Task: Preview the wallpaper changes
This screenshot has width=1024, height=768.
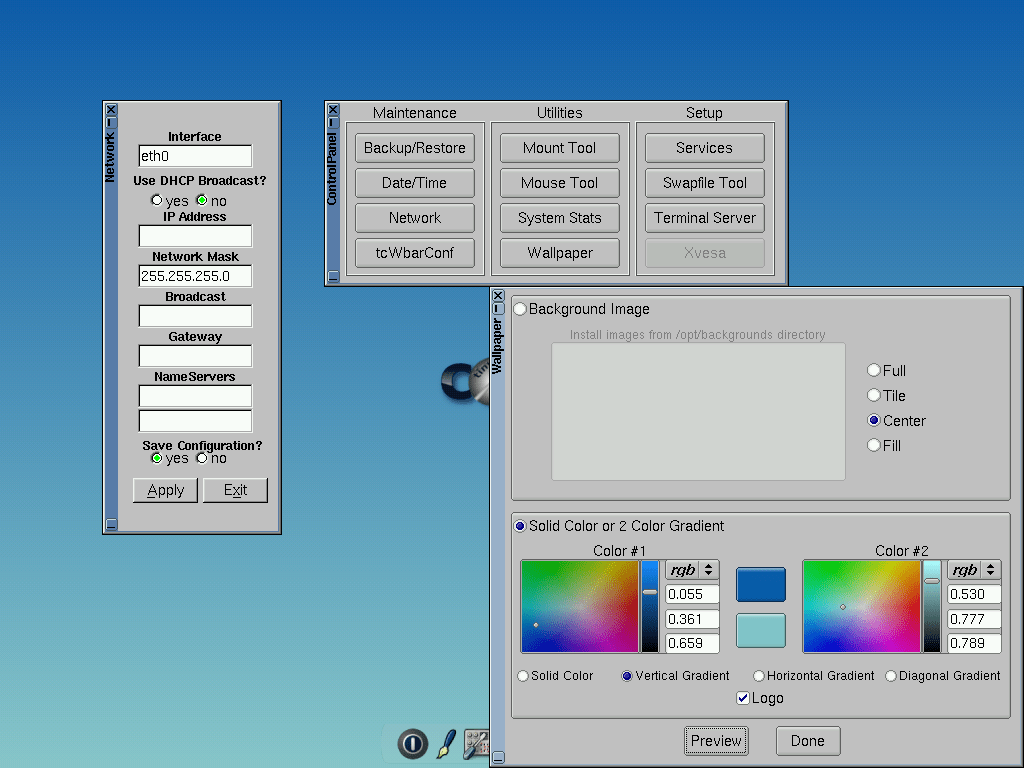Action: coord(716,740)
